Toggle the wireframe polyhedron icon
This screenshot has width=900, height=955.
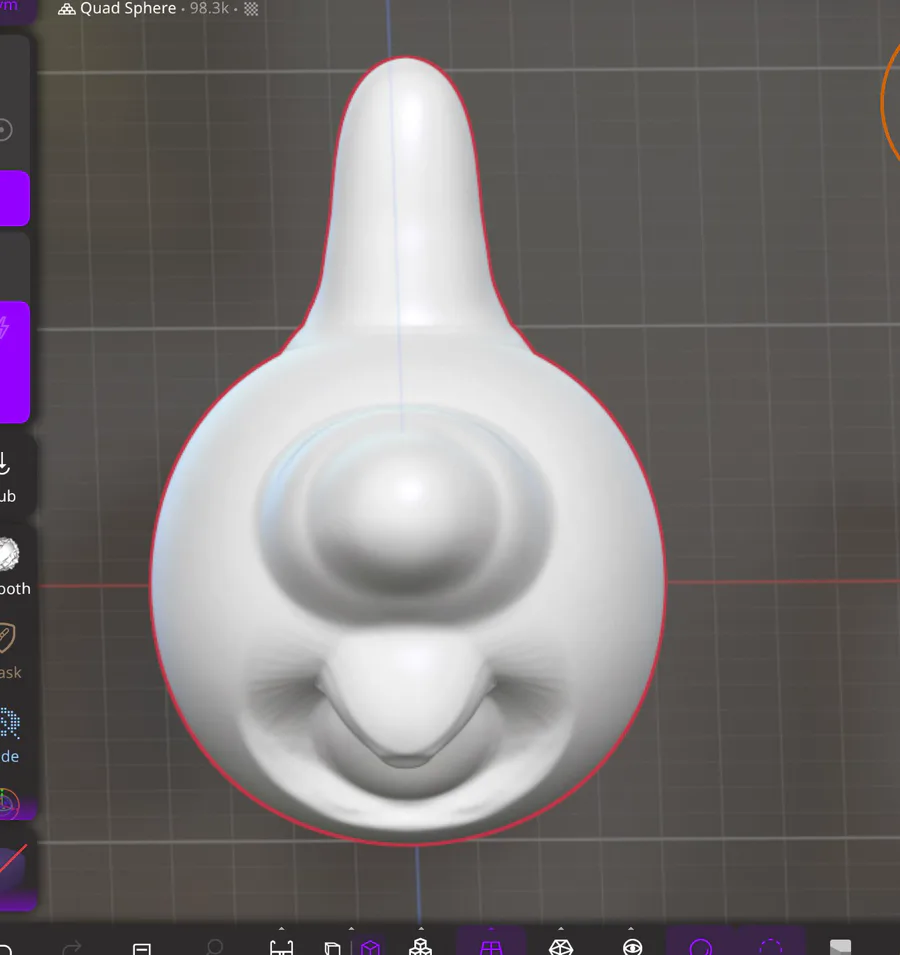point(561,947)
